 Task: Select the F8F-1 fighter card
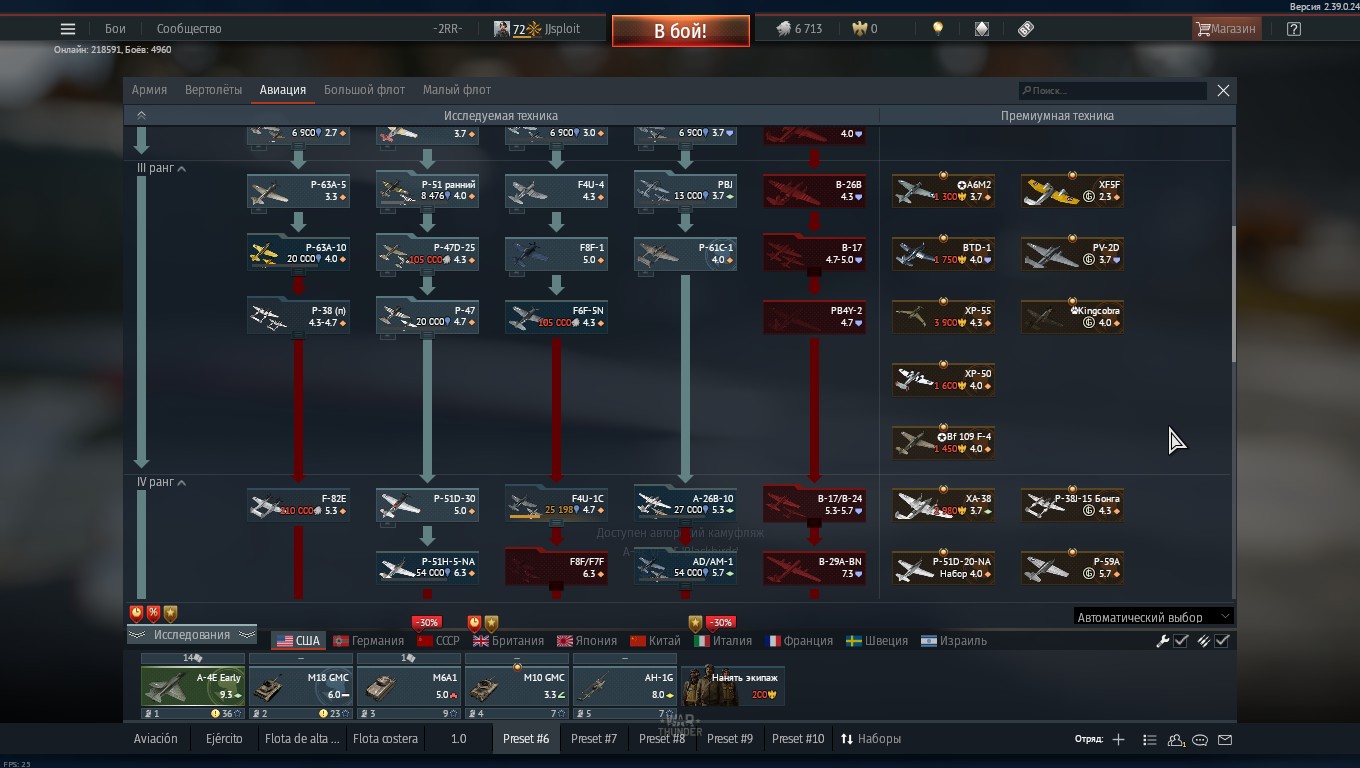point(556,254)
